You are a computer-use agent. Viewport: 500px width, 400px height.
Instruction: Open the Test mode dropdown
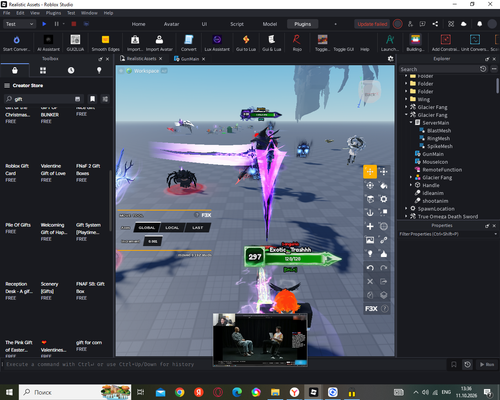pos(19,24)
